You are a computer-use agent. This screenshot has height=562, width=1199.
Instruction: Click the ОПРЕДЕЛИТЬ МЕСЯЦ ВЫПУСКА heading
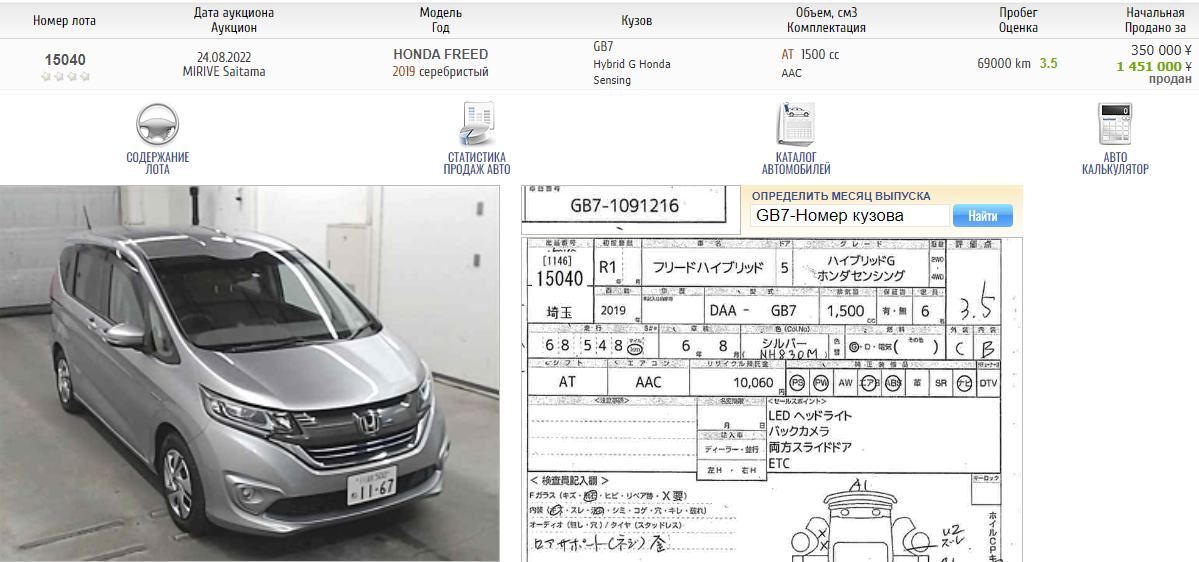tap(841, 196)
